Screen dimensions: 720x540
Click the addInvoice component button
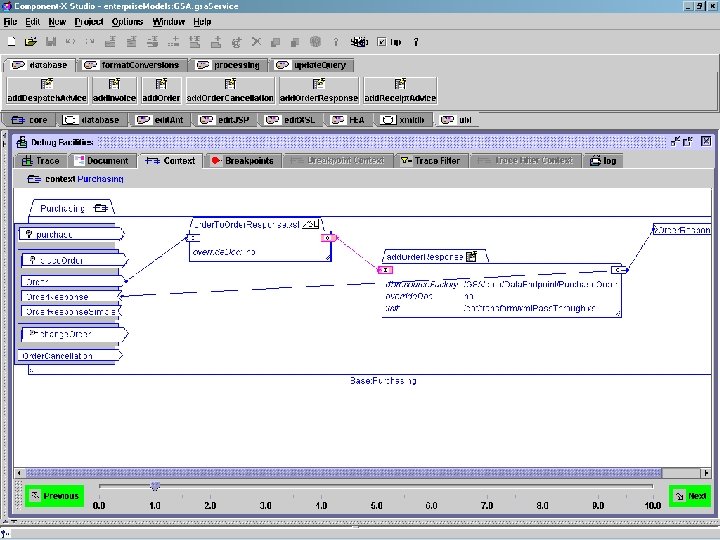pyautogui.click(x=114, y=90)
